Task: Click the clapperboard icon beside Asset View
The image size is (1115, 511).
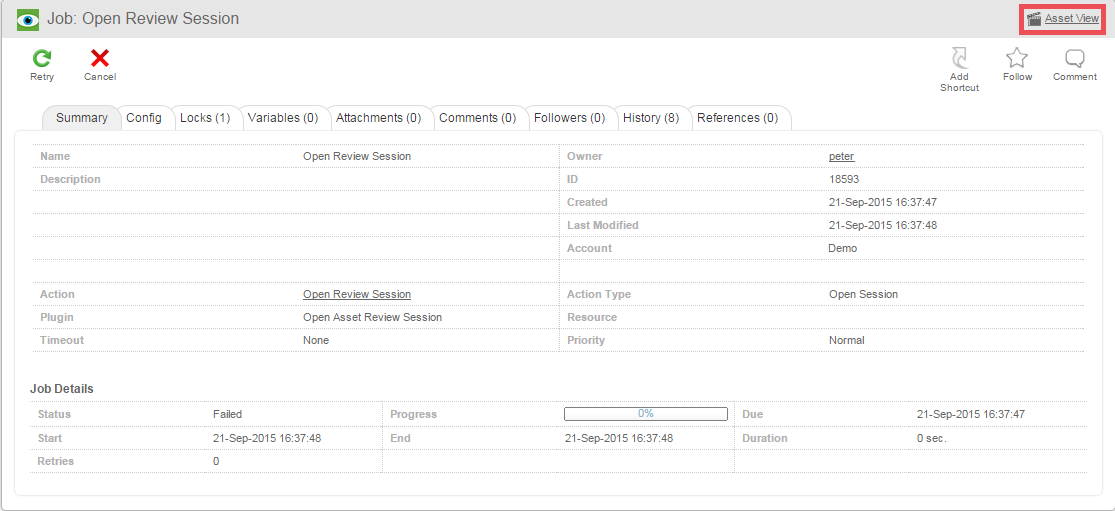Action: pos(1034,19)
